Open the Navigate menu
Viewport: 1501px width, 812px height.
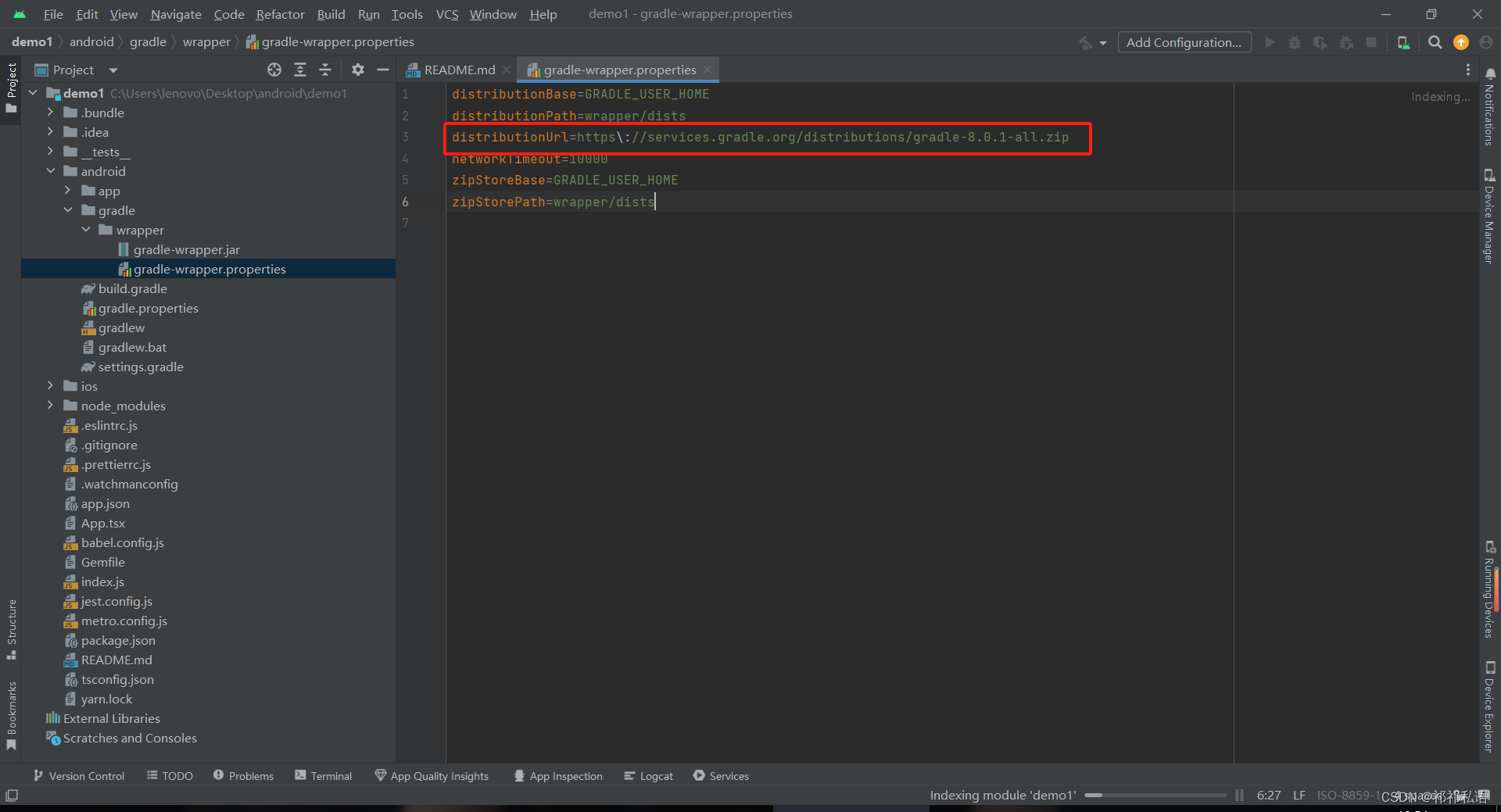point(176,14)
